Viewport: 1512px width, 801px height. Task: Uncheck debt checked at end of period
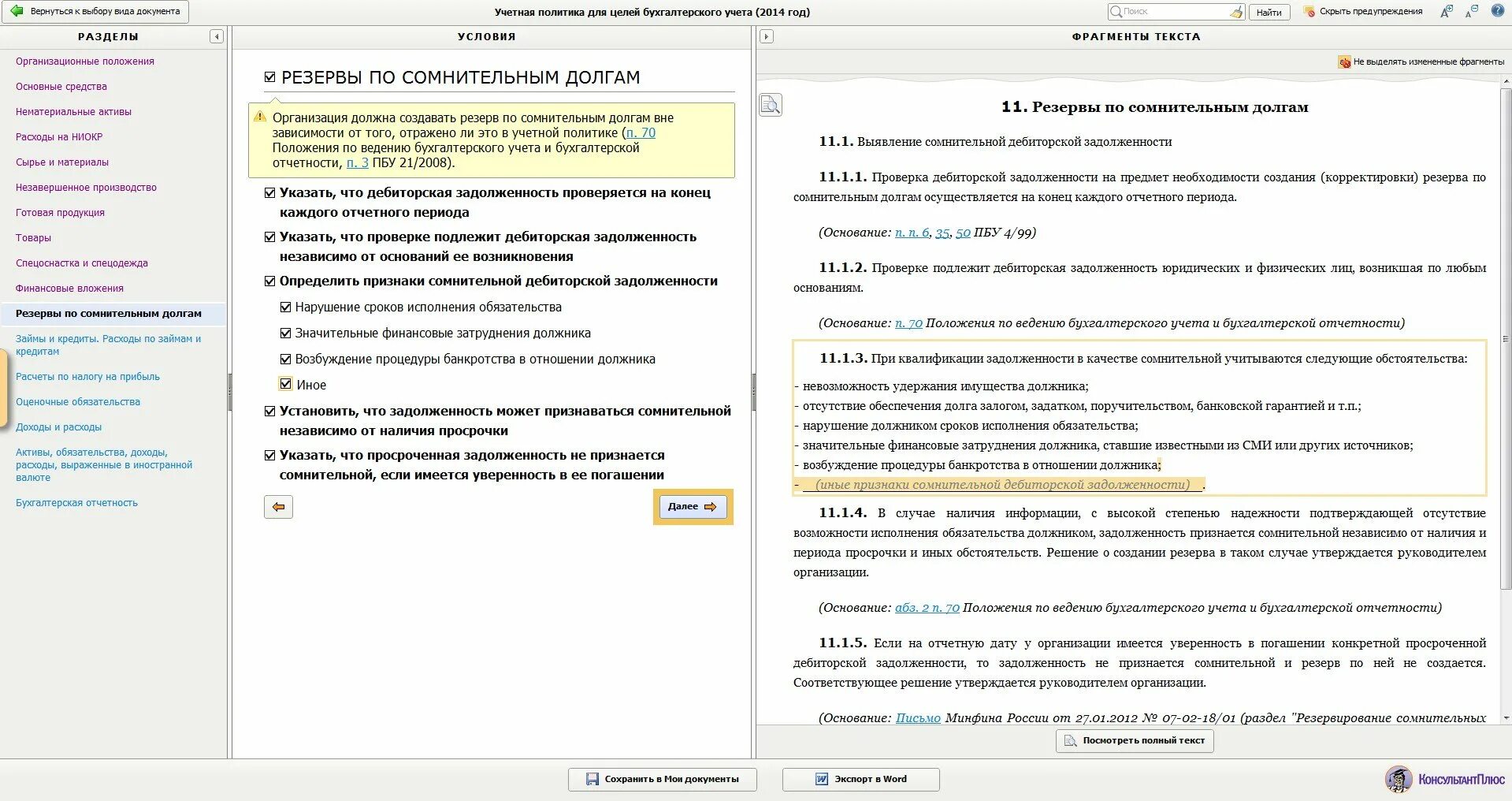pyautogui.click(x=270, y=193)
